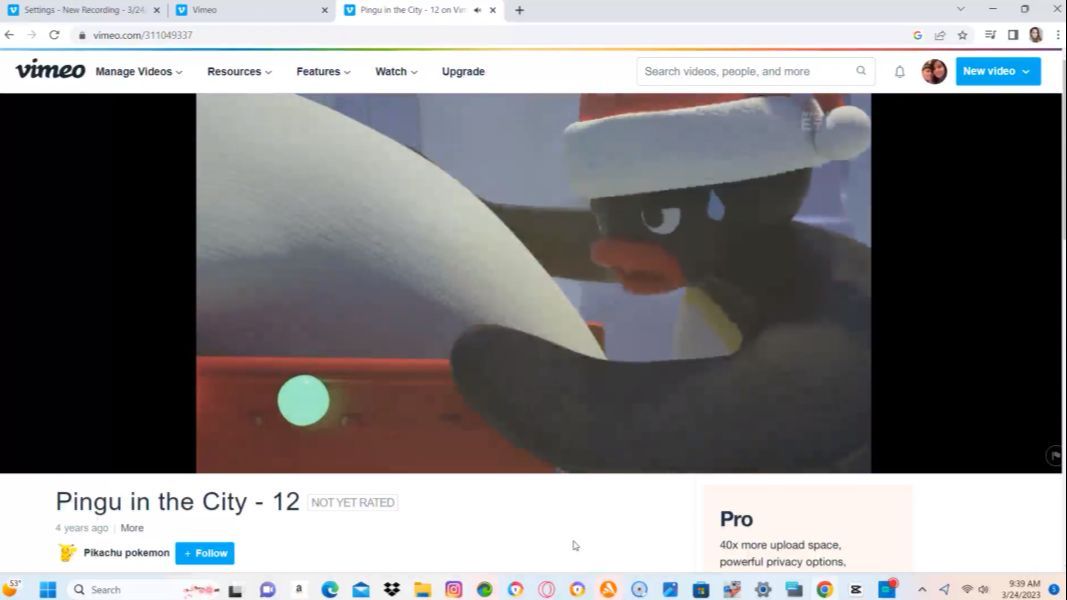The height and width of the screenshot is (600, 1067).
Task: Open the Chrome profile avatar
Action: coord(1036,35)
